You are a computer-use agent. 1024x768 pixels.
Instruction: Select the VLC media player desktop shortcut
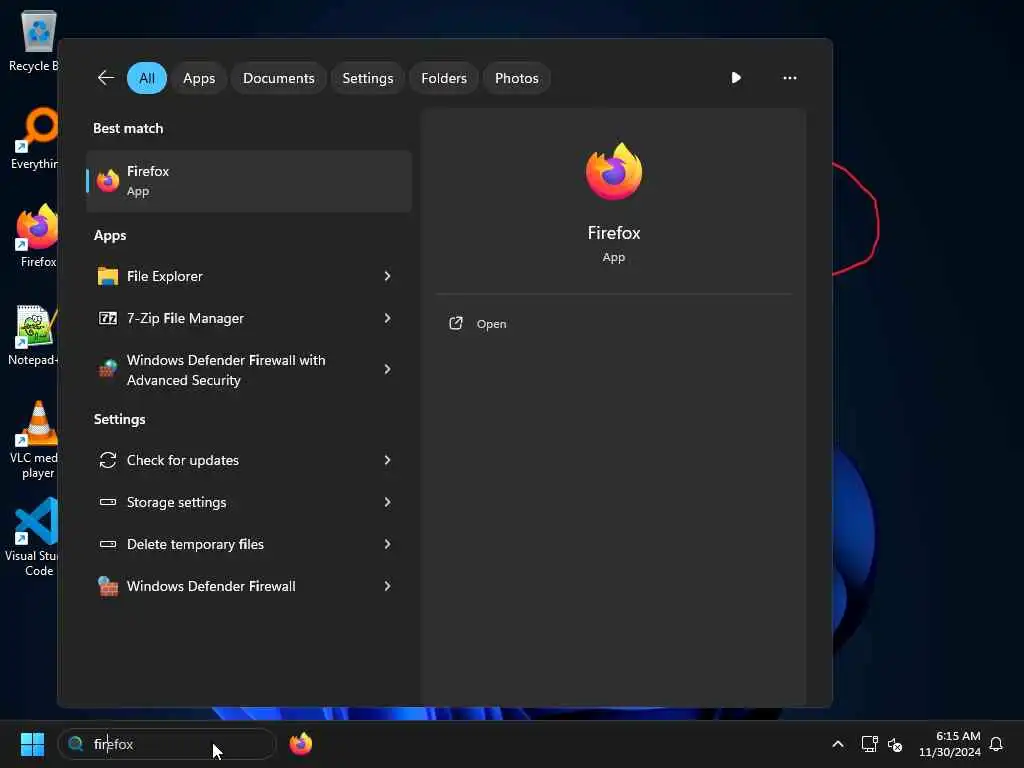coord(35,440)
